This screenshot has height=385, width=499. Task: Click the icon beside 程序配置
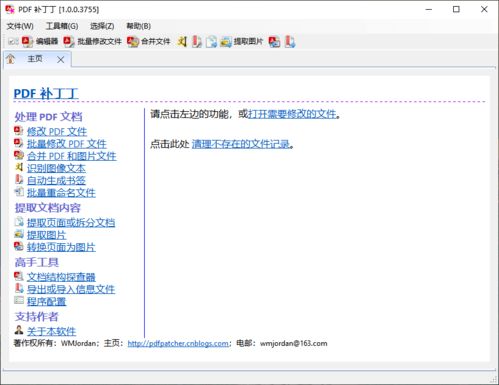point(19,300)
